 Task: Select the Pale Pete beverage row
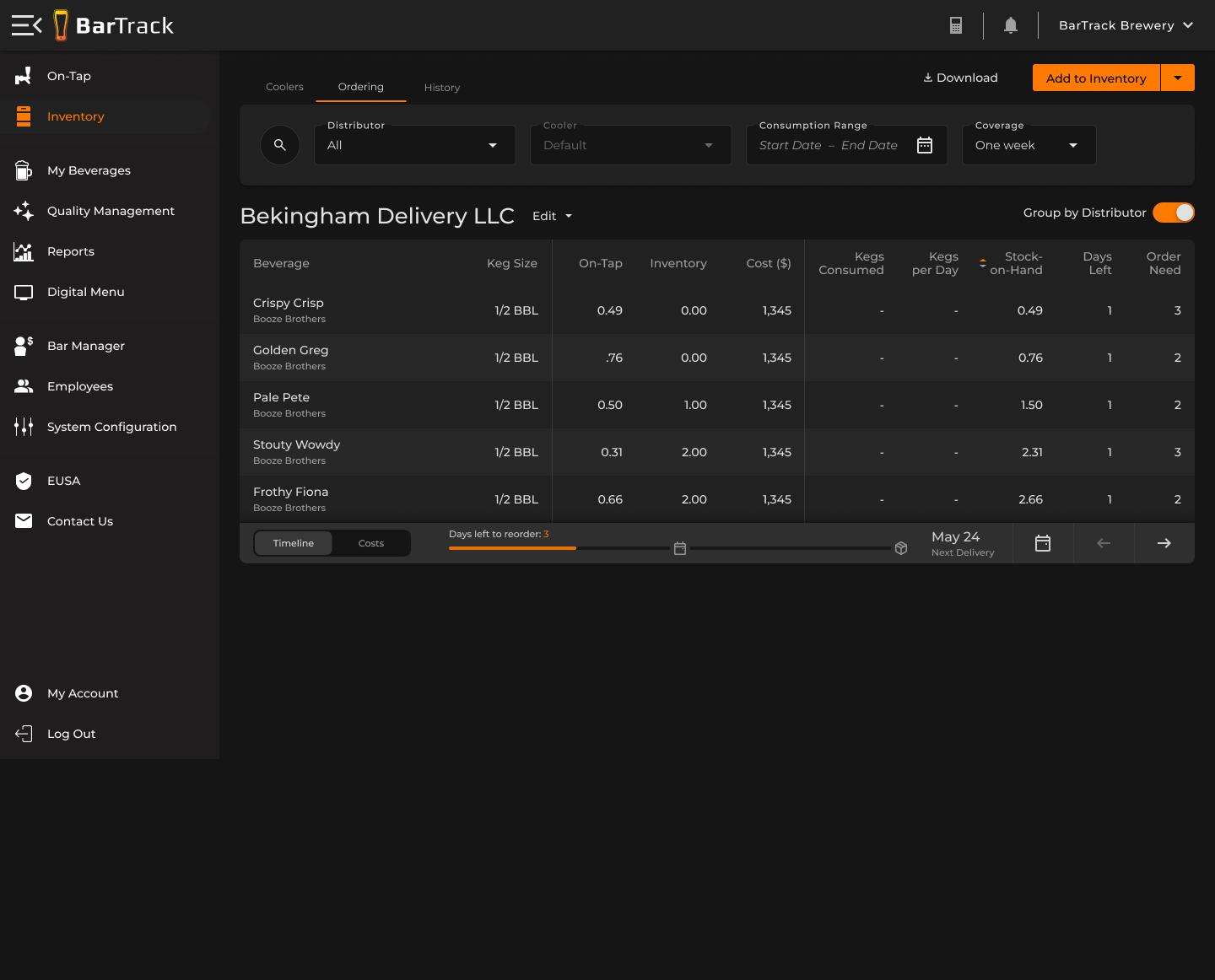717,405
